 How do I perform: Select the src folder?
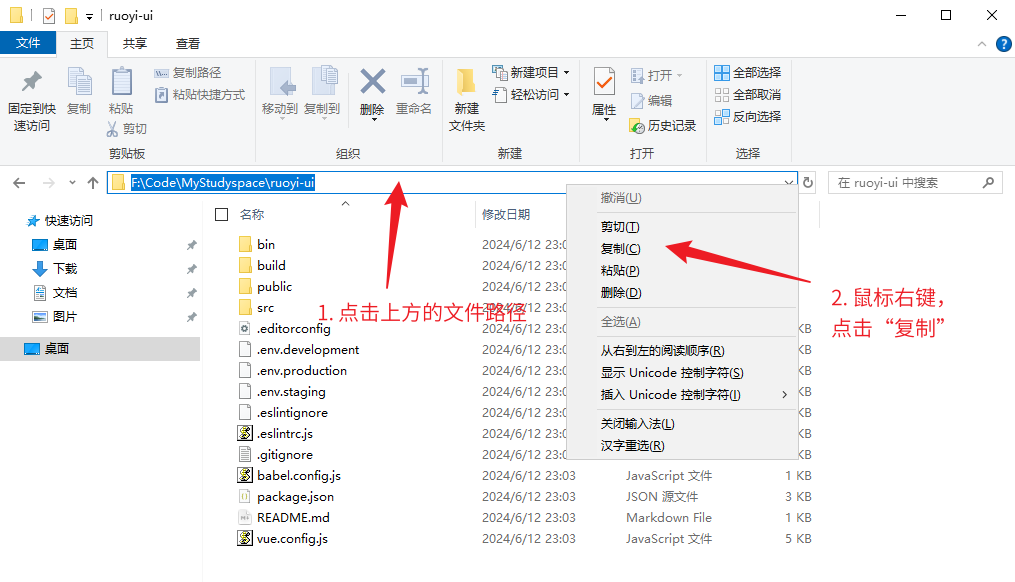click(x=265, y=308)
